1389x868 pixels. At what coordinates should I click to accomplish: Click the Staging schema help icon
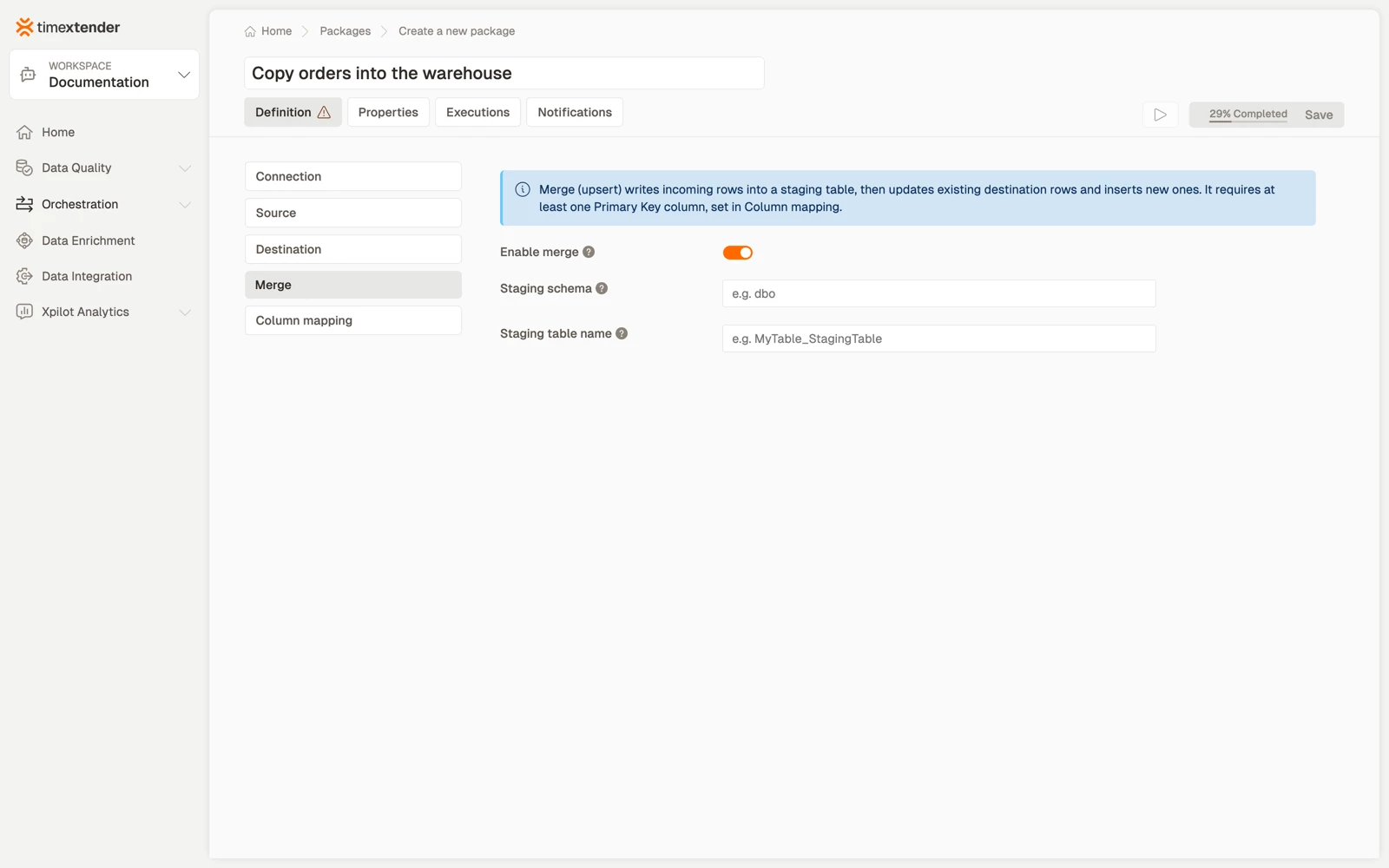[x=602, y=288]
